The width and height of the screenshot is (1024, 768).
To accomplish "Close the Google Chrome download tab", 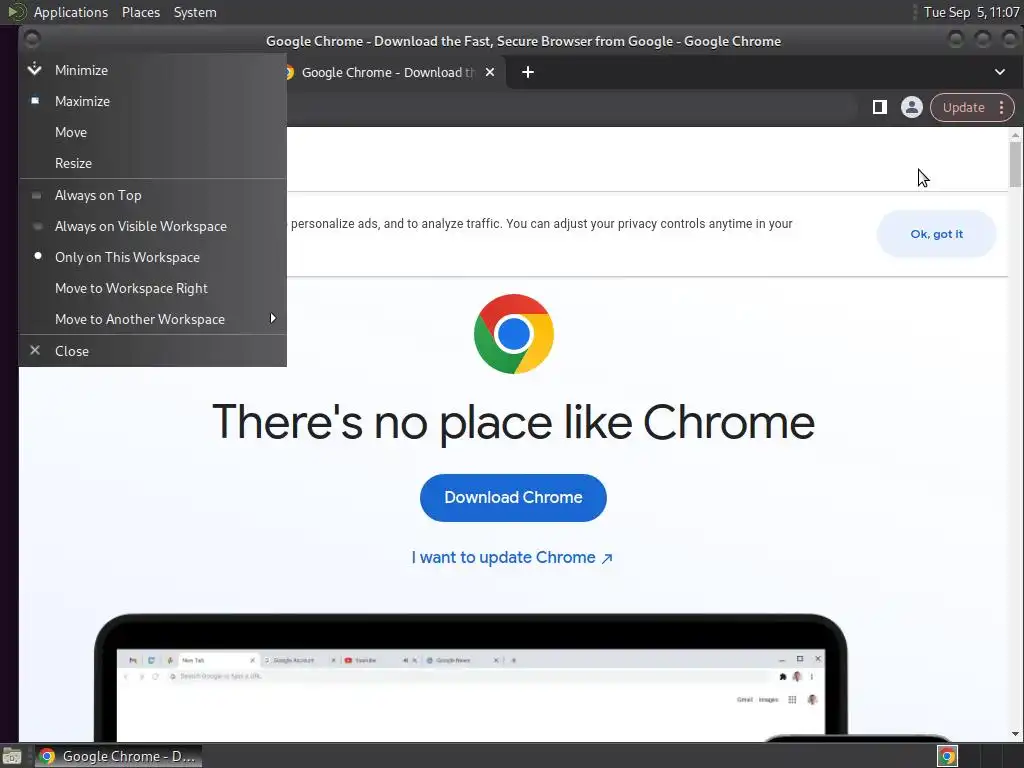I will 490,72.
